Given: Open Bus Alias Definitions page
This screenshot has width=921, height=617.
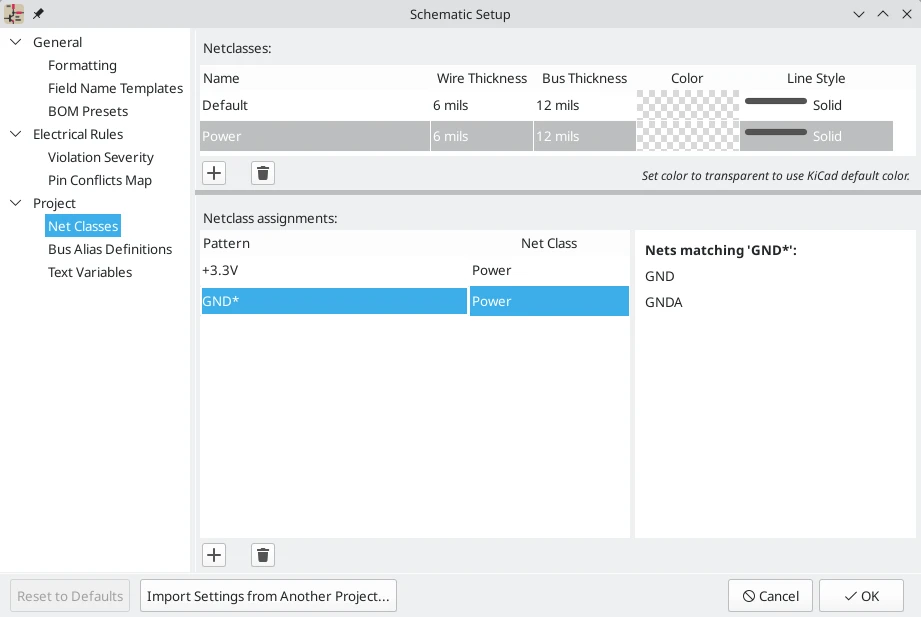Looking at the screenshot, I should [110, 249].
